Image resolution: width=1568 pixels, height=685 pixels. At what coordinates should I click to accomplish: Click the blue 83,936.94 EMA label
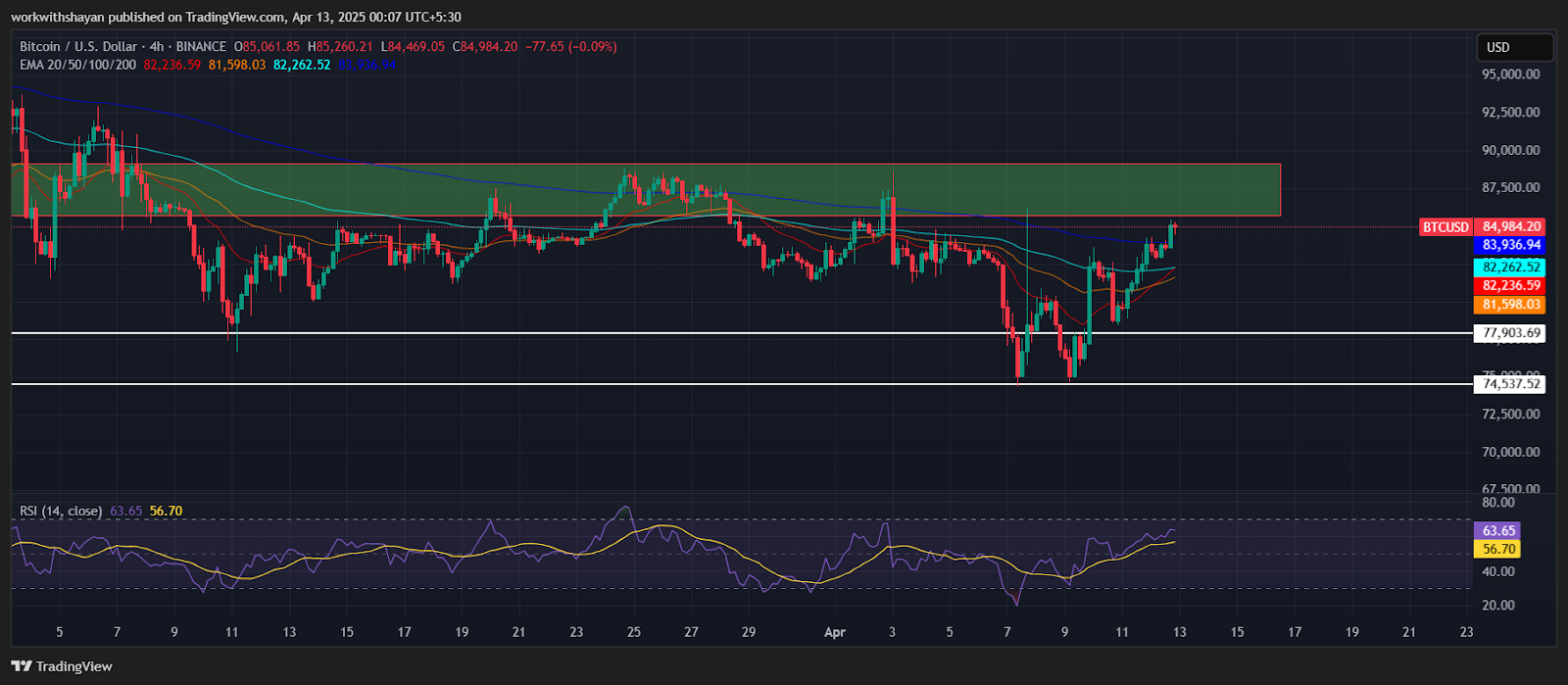1511,245
